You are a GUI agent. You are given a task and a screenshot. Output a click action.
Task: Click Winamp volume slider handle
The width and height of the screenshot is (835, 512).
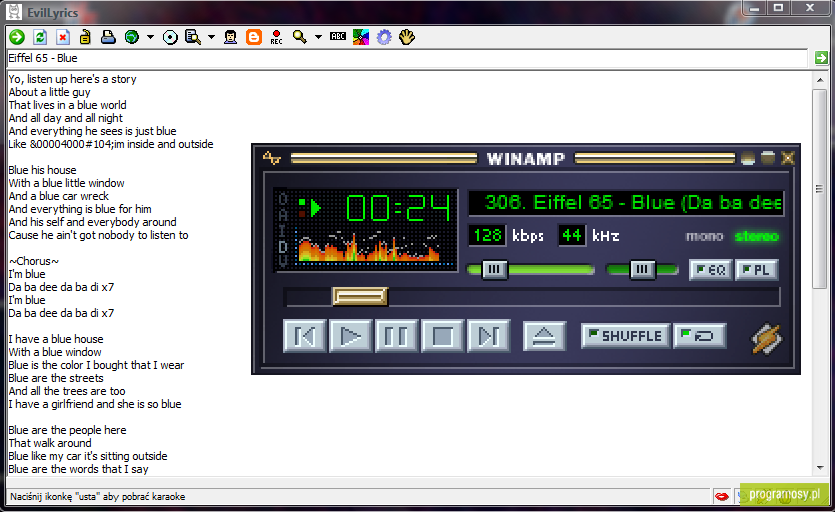coord(494,270)
